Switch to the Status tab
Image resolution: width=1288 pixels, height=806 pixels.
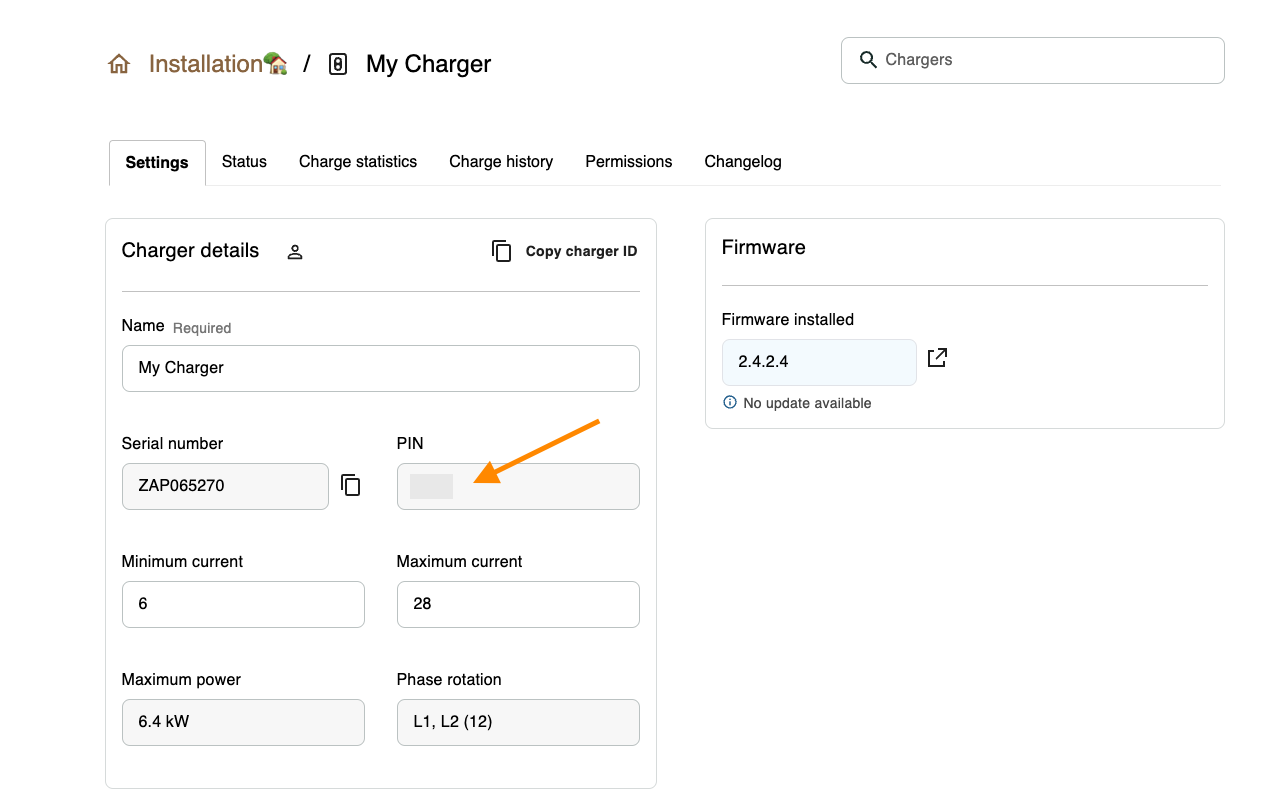coord(244,162)
